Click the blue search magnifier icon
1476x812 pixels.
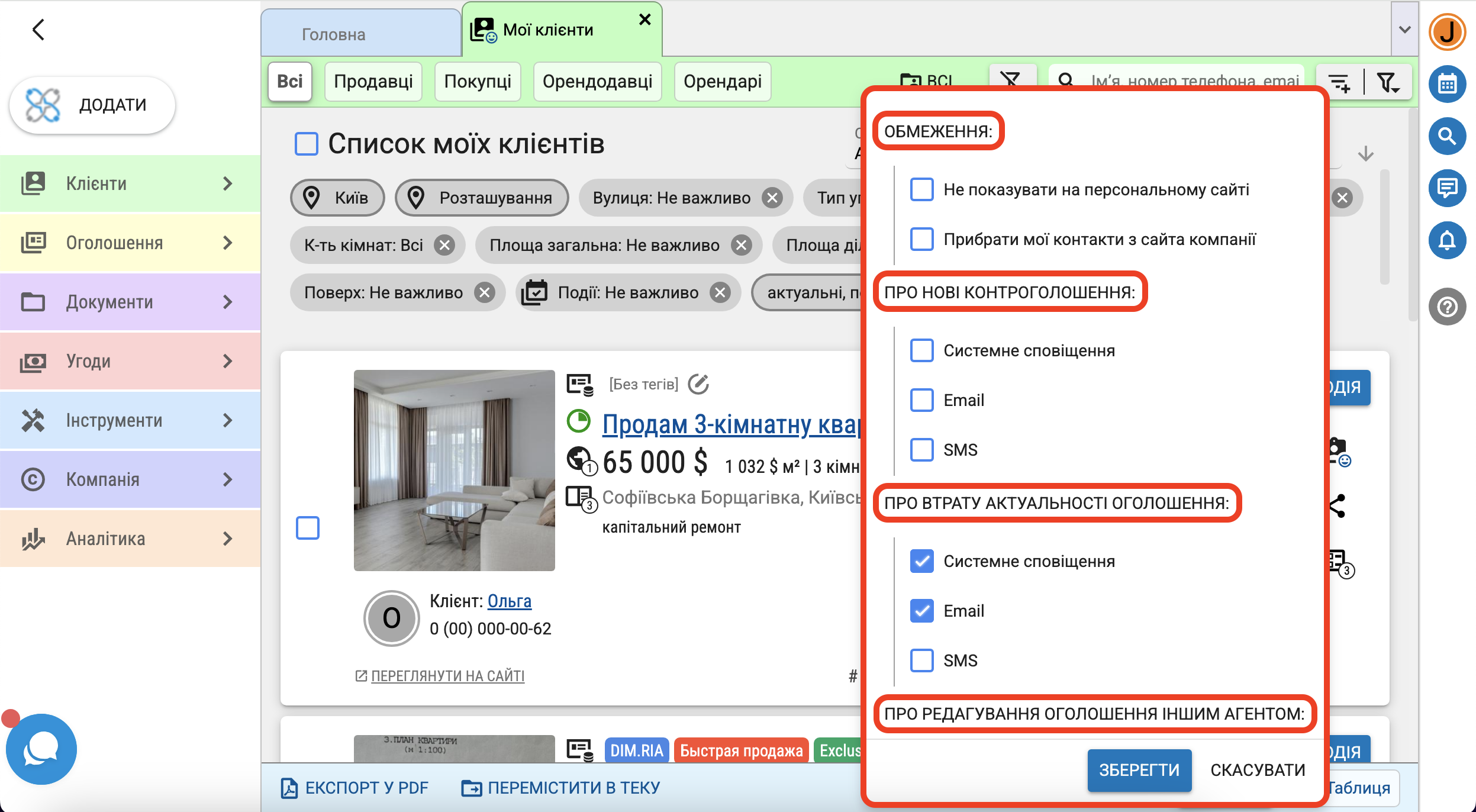tap(1446, 136)
